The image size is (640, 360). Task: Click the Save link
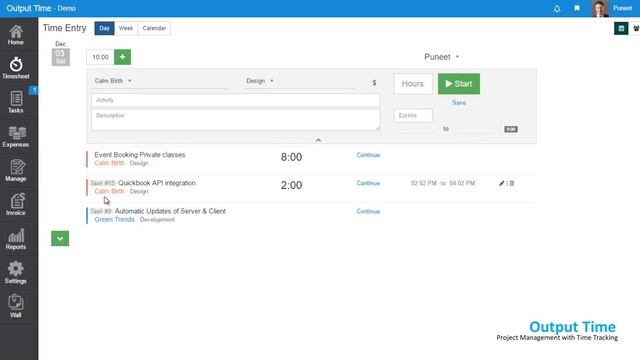[x=459, y=103]
